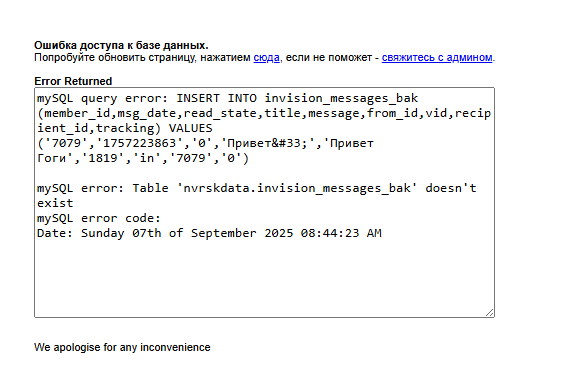Click the '1757223863' timestamp value
Image resolution: width=561 pixels, height=392 pixels.
[x=139, y=143]
